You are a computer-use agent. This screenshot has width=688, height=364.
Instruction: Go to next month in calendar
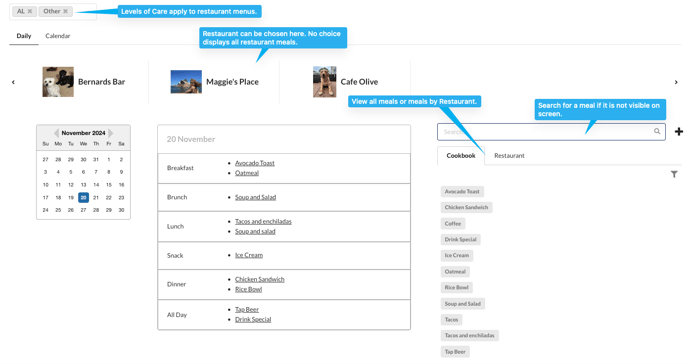tap(111, 132)
